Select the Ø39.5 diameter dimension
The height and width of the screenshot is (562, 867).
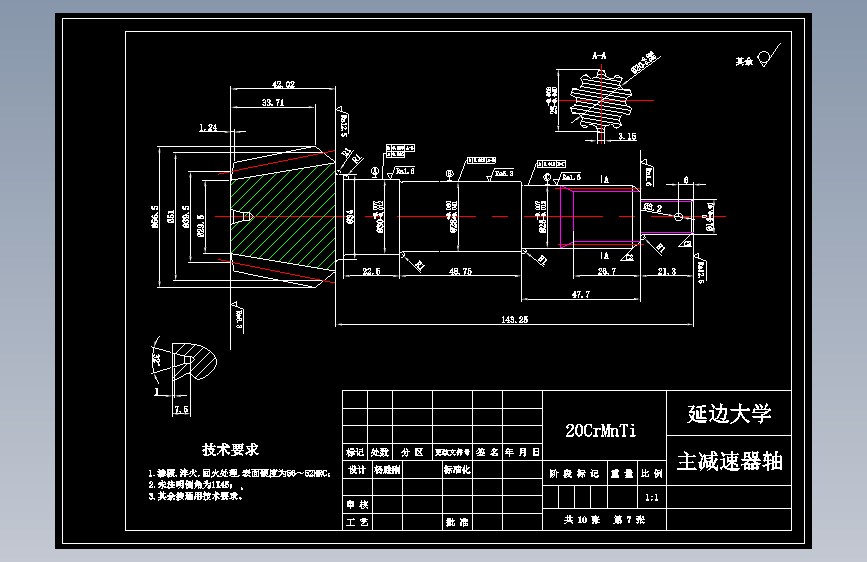185,216
